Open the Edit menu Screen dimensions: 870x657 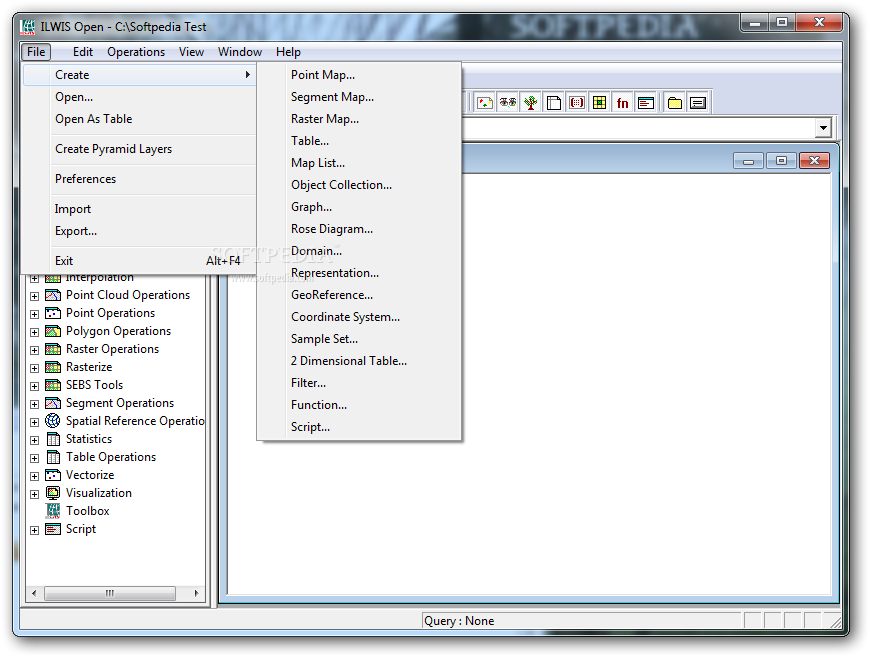tap(83, 52)
